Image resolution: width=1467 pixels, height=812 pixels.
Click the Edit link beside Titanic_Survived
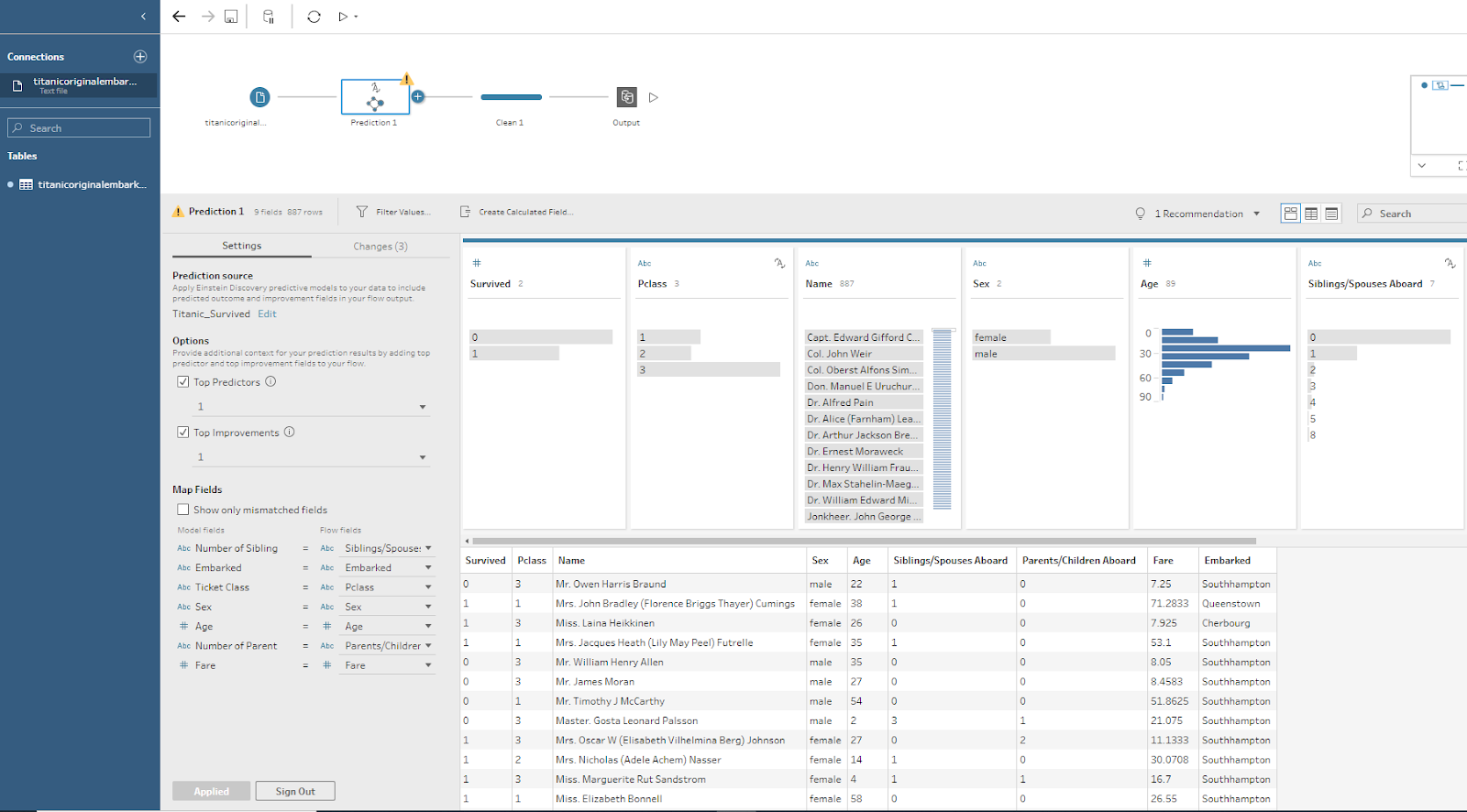[x=267, y=314]
